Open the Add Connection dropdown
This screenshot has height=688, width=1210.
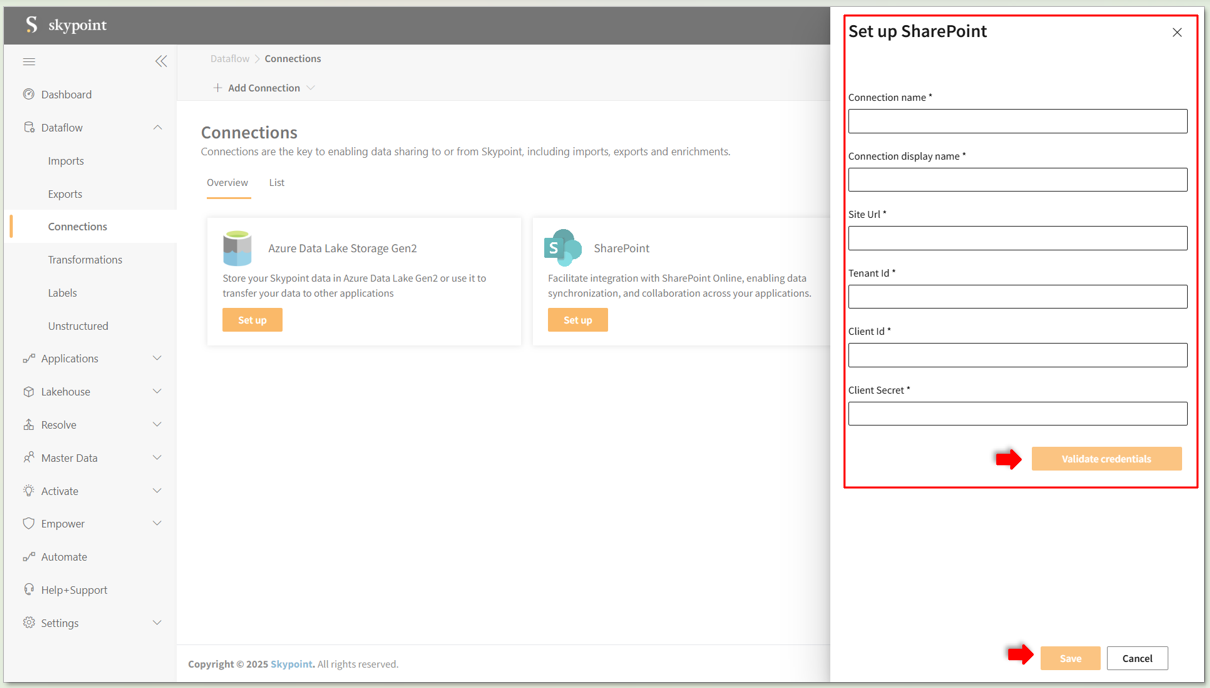click(x=311, y=88)
